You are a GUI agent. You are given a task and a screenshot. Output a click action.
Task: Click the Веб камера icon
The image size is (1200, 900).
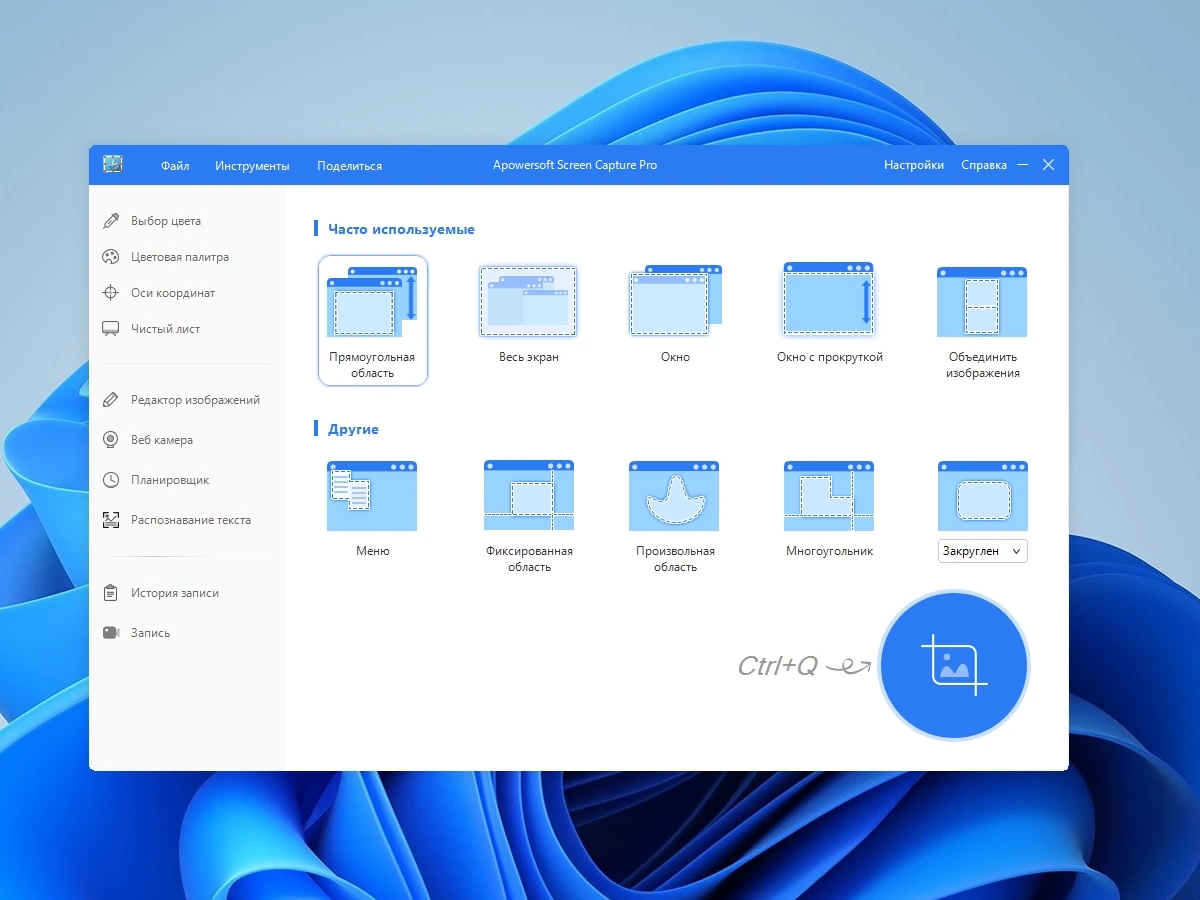[x=111, y=440]
